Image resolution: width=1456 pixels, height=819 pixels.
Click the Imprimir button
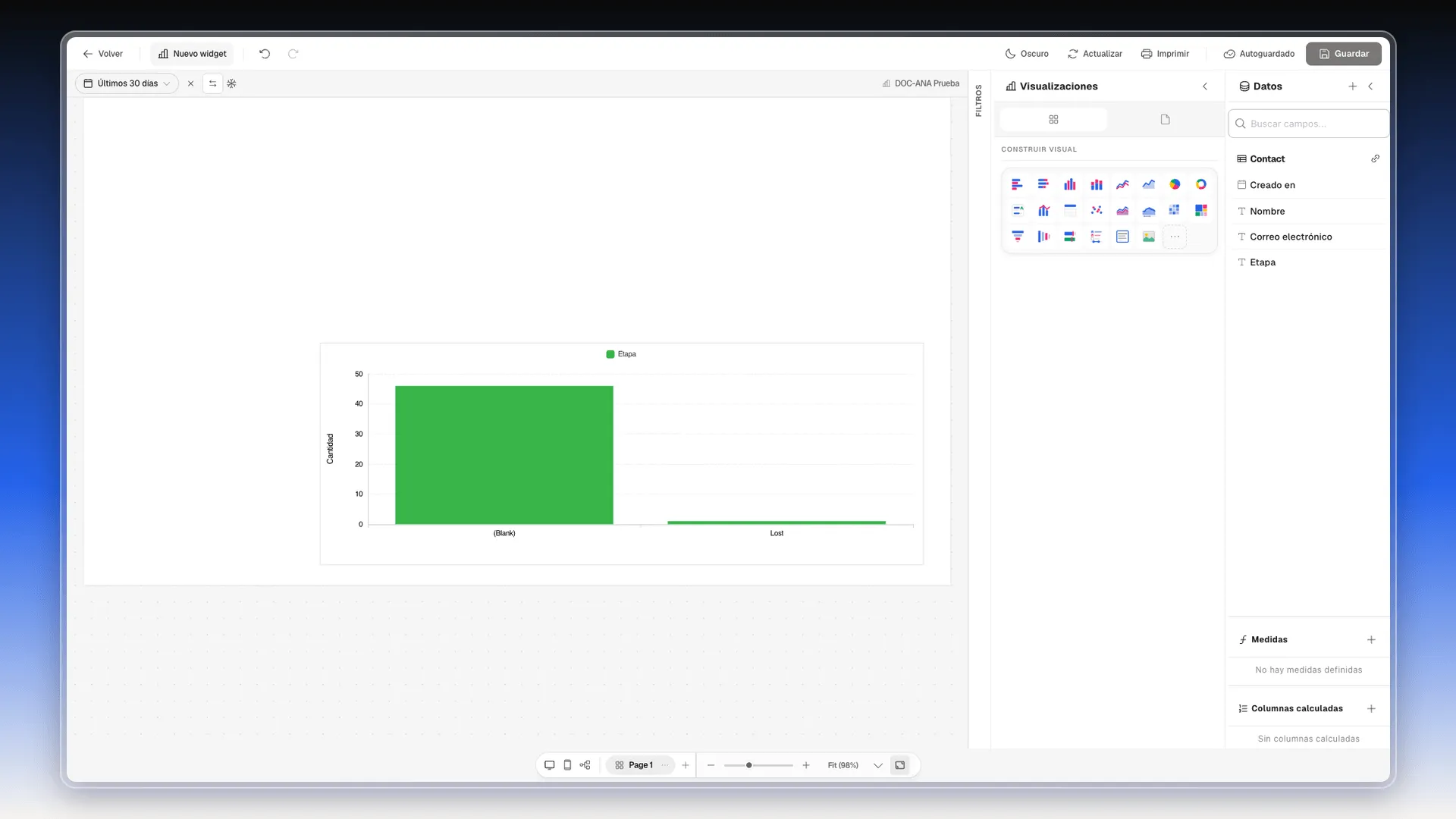click(x=1165, y=54)
